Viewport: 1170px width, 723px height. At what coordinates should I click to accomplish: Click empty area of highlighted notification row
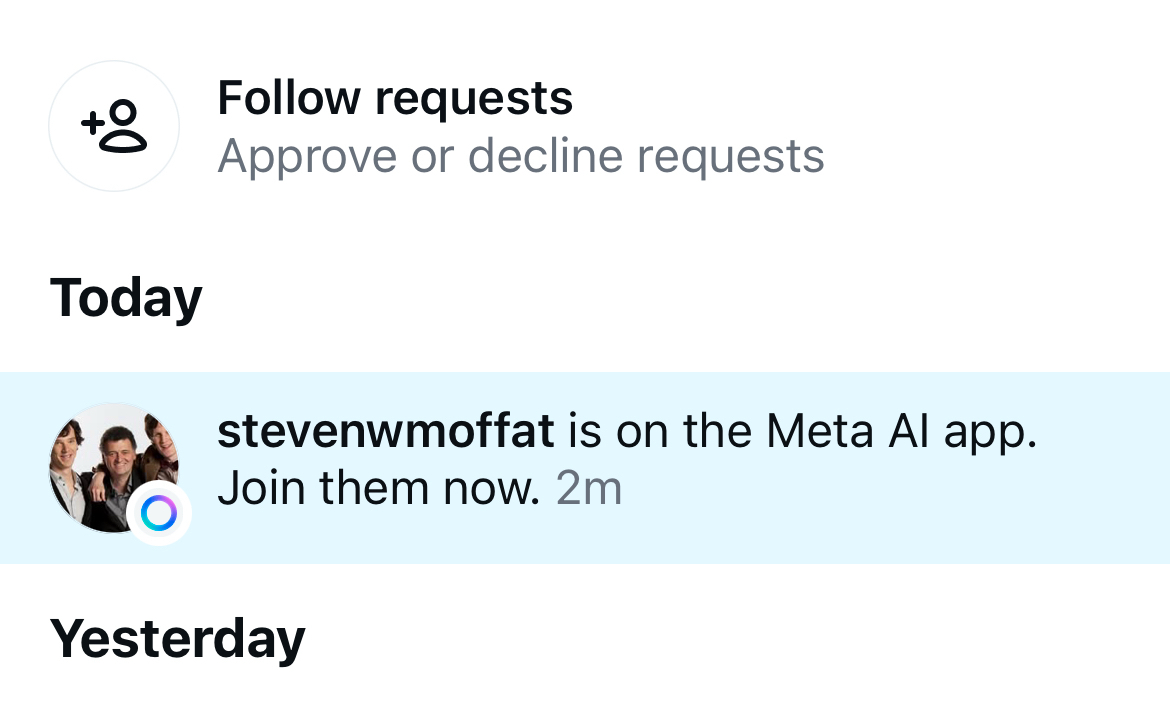(900, 500)
